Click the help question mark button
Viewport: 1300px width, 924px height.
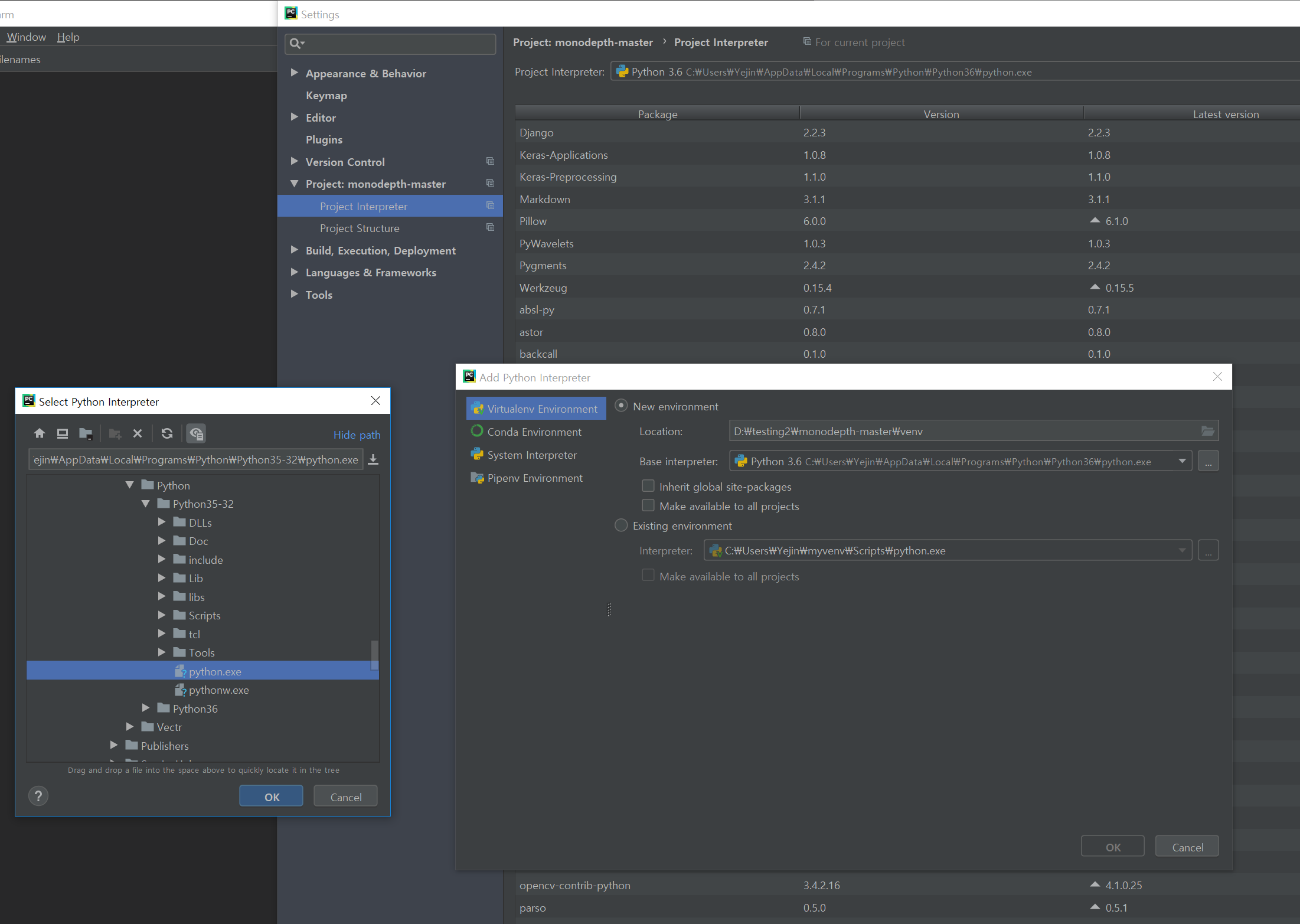38,796
